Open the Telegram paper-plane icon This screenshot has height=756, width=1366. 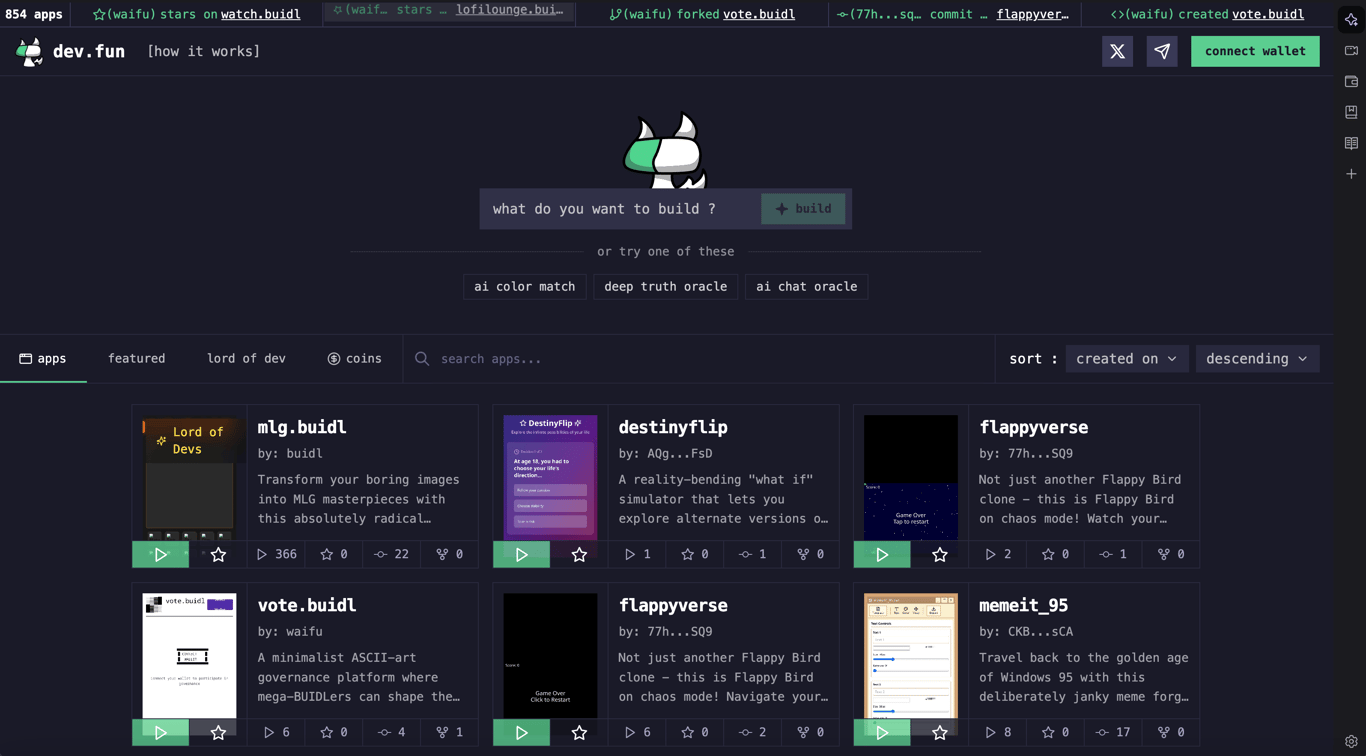tap(1162, 51)
